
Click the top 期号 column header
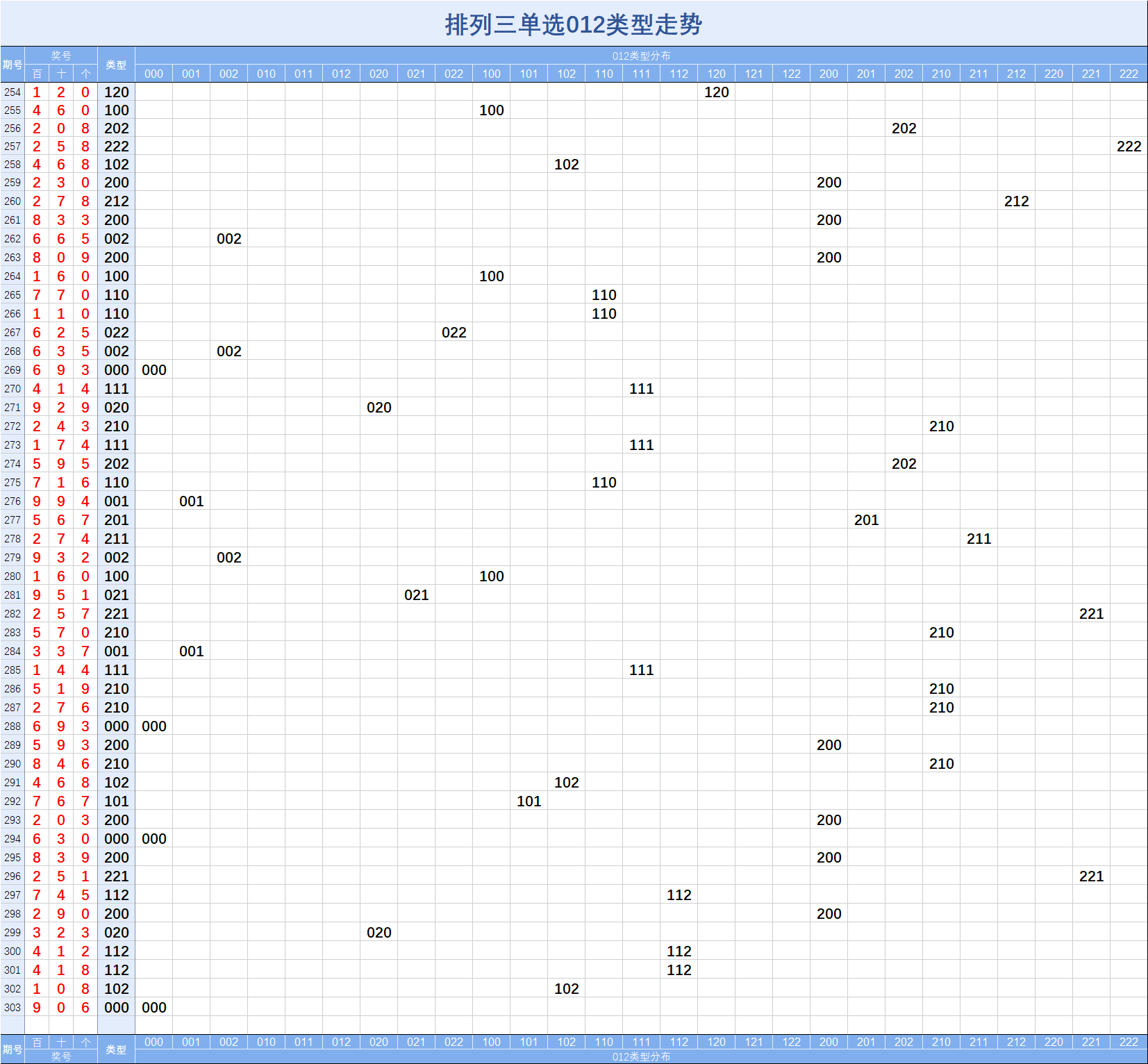(x=13, y=65)
